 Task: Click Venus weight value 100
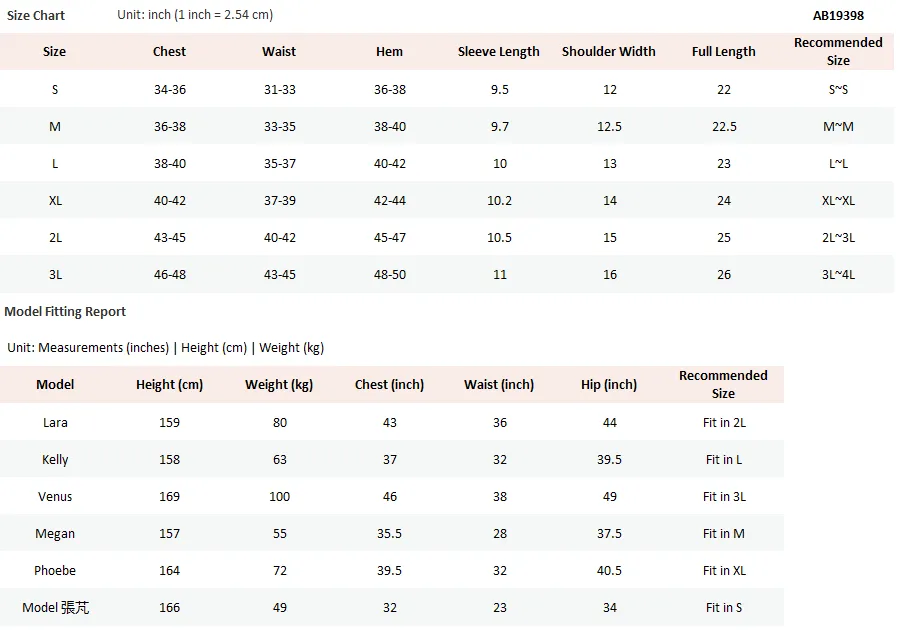tap(280, 497)
